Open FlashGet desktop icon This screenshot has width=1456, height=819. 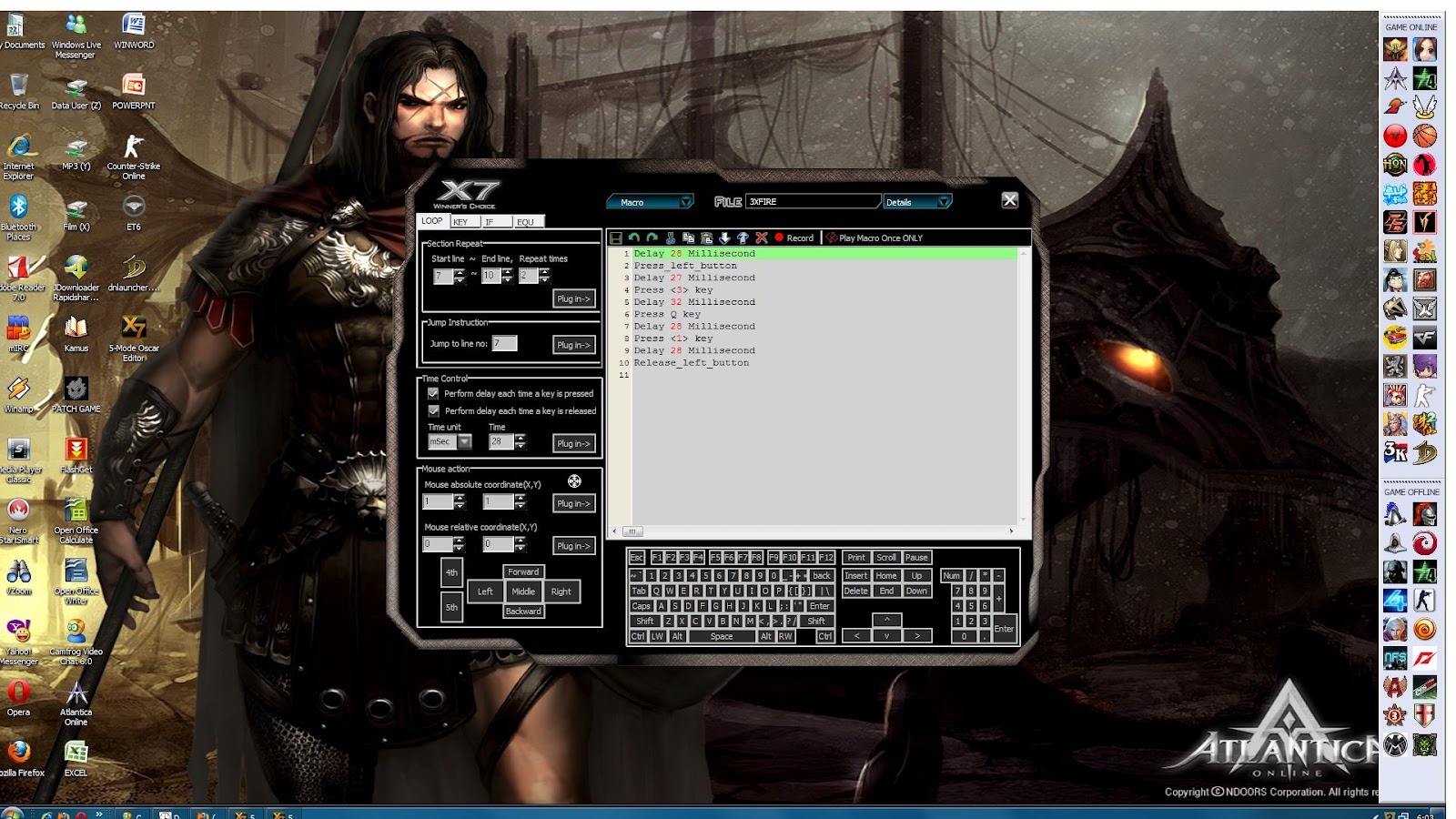(76, 455)
